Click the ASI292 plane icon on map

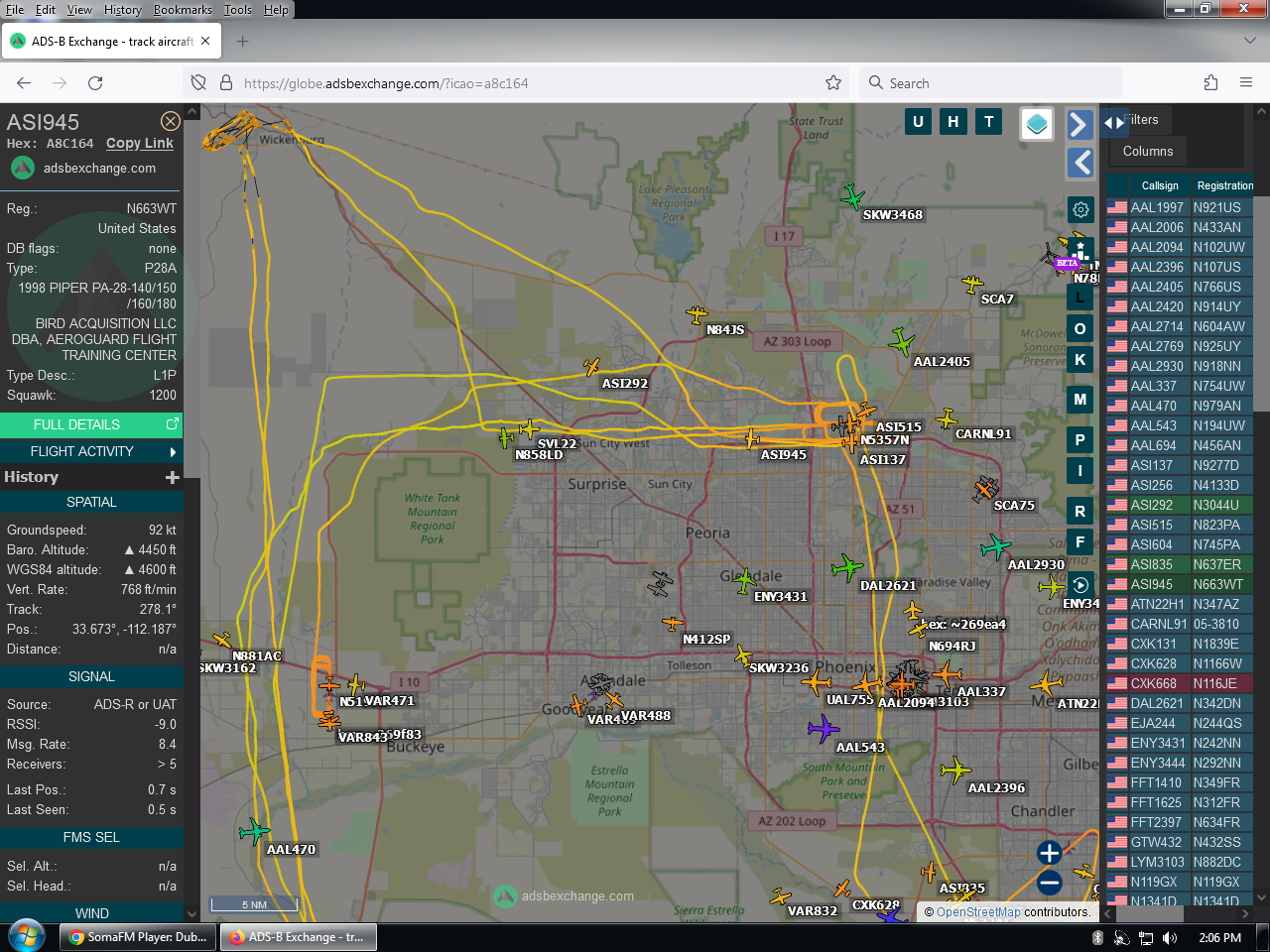pyautogui.click(x=592, y=367)
